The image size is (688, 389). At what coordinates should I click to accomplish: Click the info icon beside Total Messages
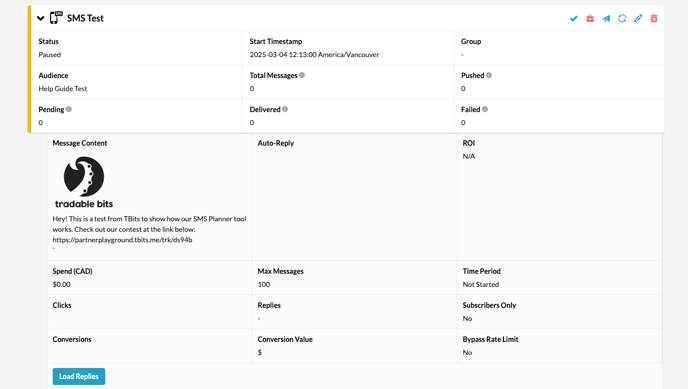[x=302, y=75]
